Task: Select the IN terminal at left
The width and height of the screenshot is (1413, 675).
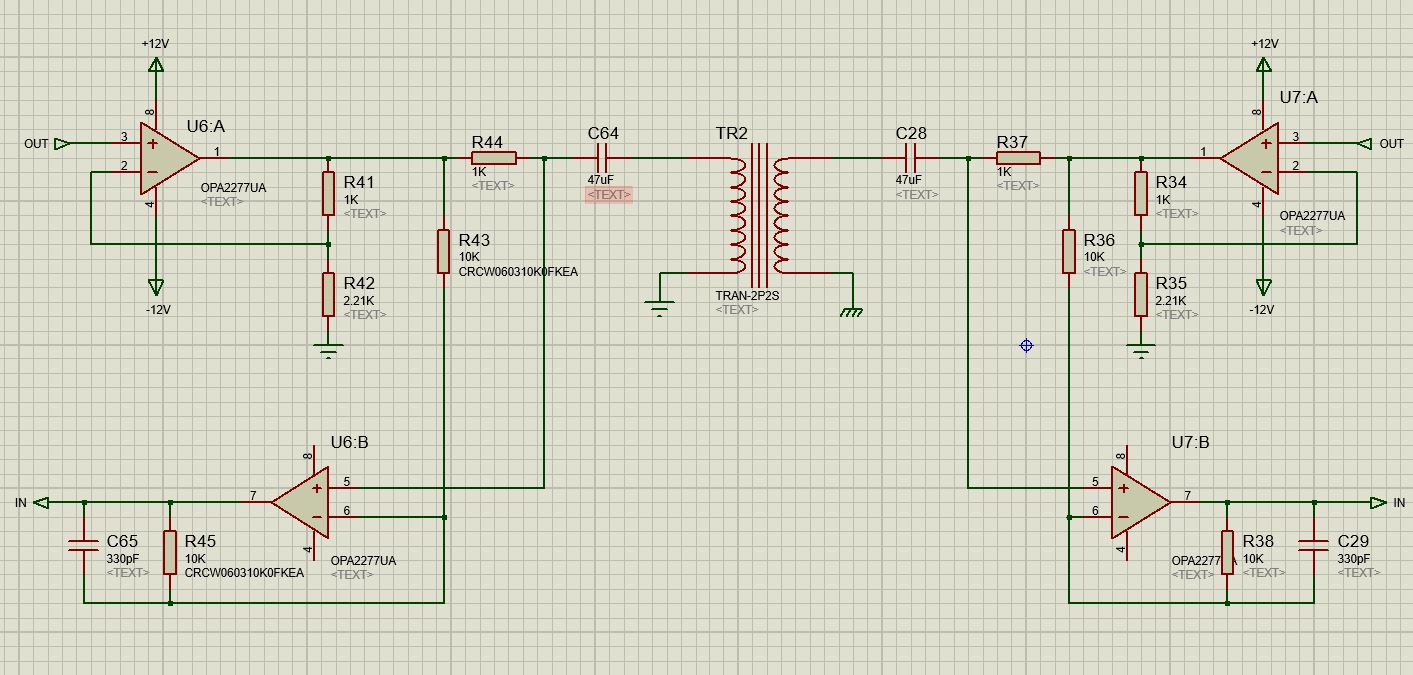Action: 41,502
